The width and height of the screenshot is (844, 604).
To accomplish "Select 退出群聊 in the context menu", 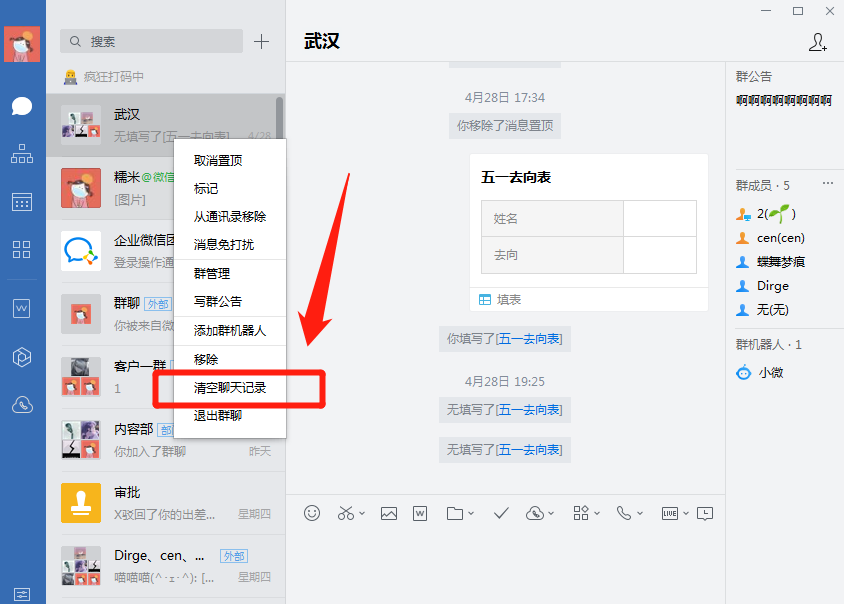I will pyautogui.click(x=230, y=416).
